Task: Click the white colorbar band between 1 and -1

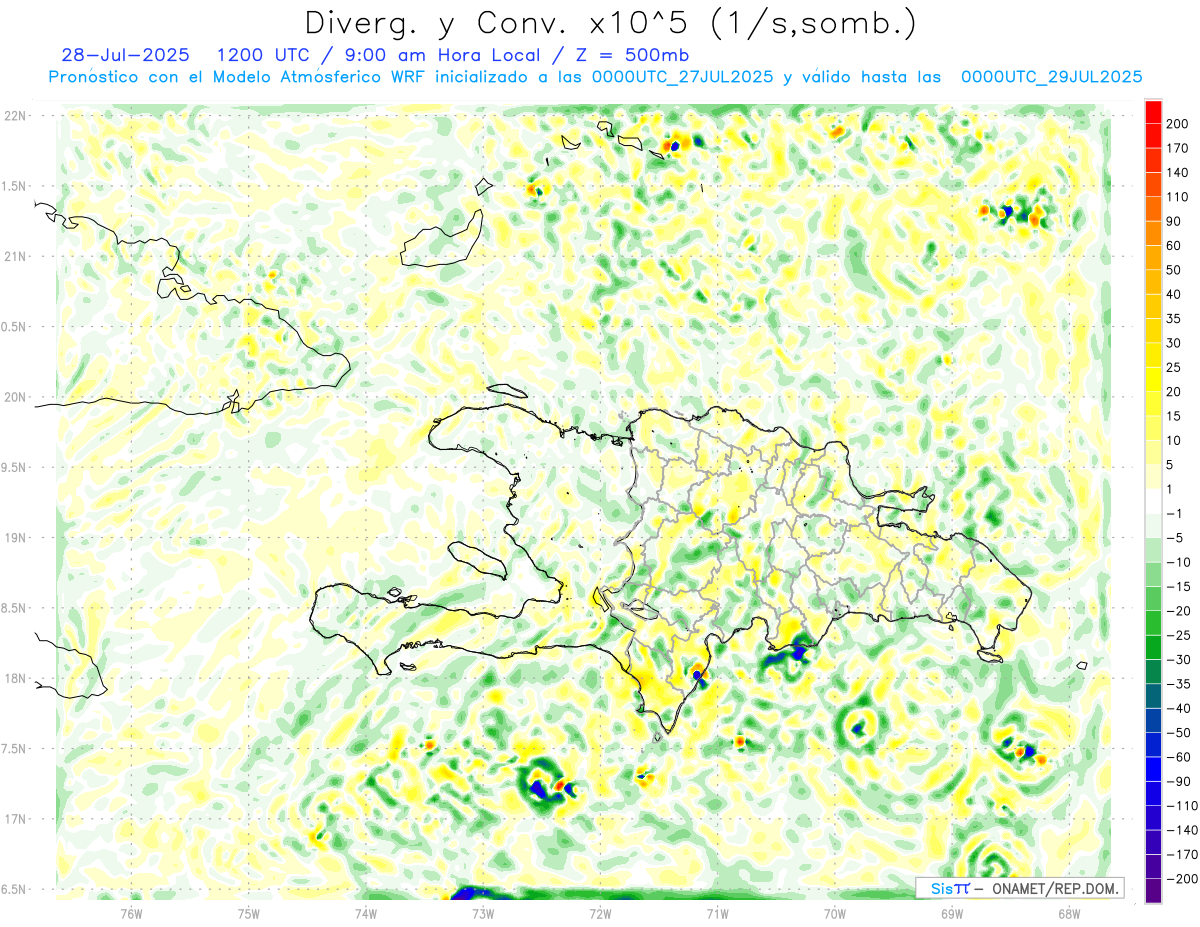Action: tap(1154, 502)
